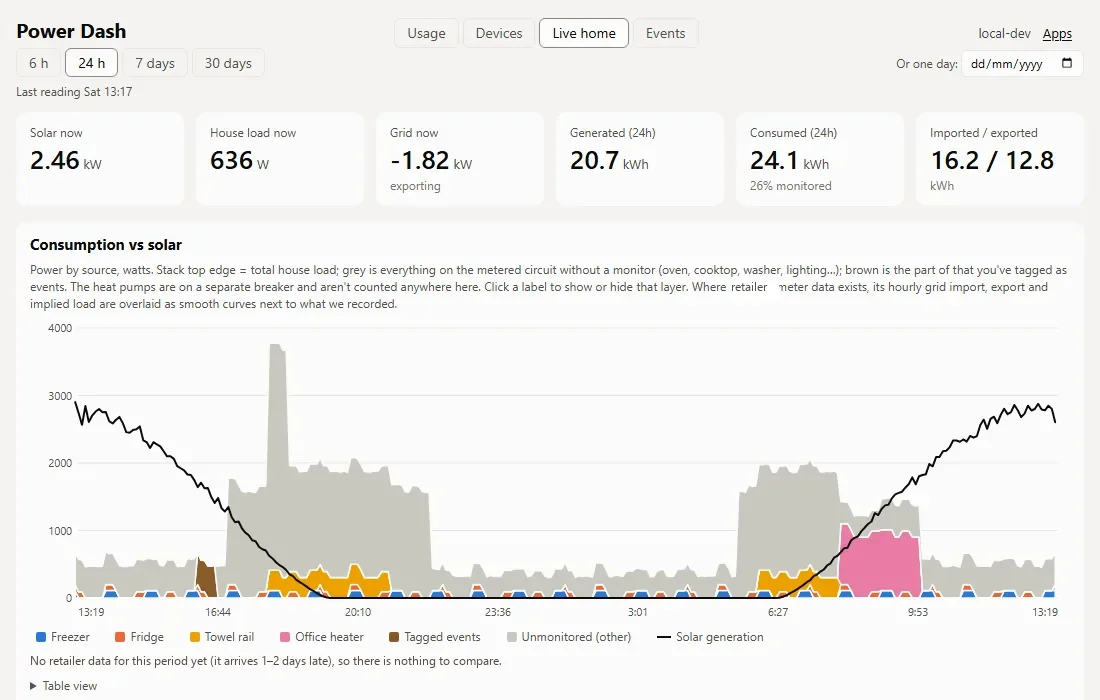
Task: Click the yellow Towel rail legend swatch
Action: [195, 637]
